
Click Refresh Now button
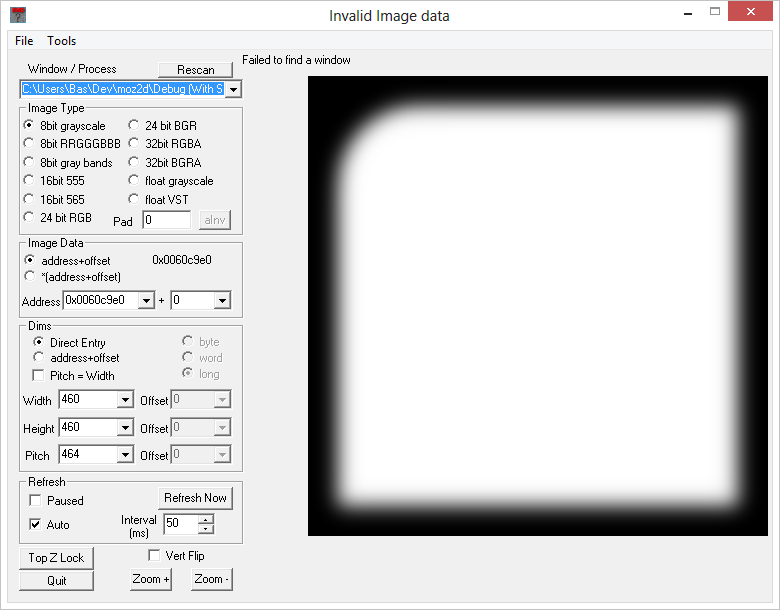pyautogui.click(x=195, y=498)
